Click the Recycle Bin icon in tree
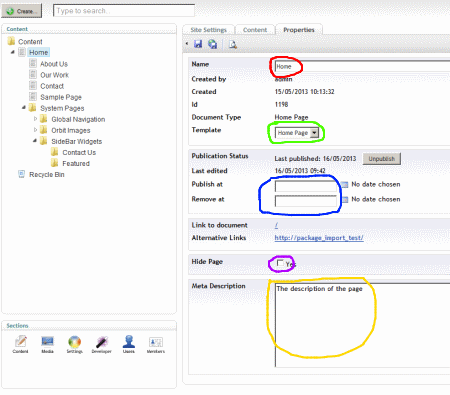 pyautogui.click(x=21, y=174)
